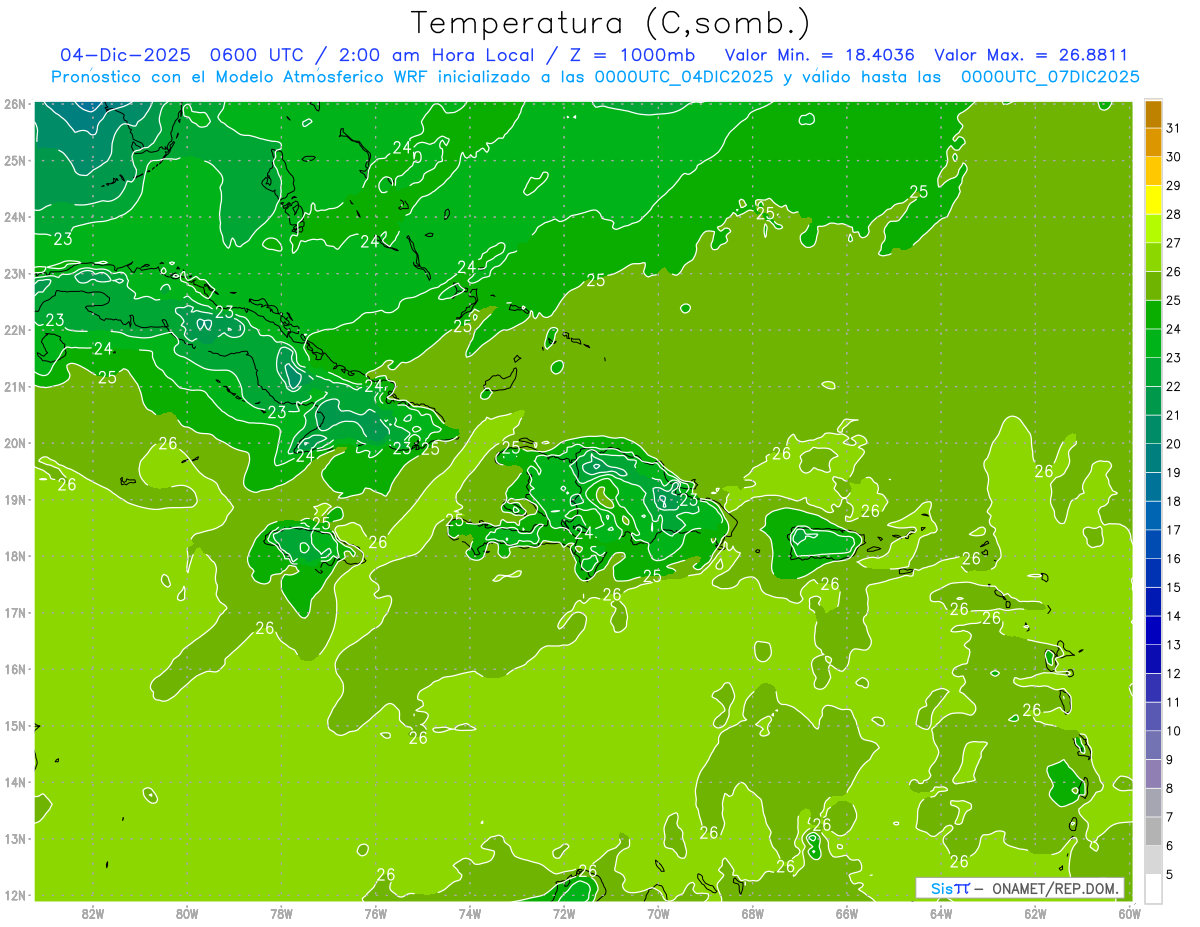The image size is (1200, 927).
Task: Select the 'Valor Max. = 26.8811' readout
Action: 1031,55
